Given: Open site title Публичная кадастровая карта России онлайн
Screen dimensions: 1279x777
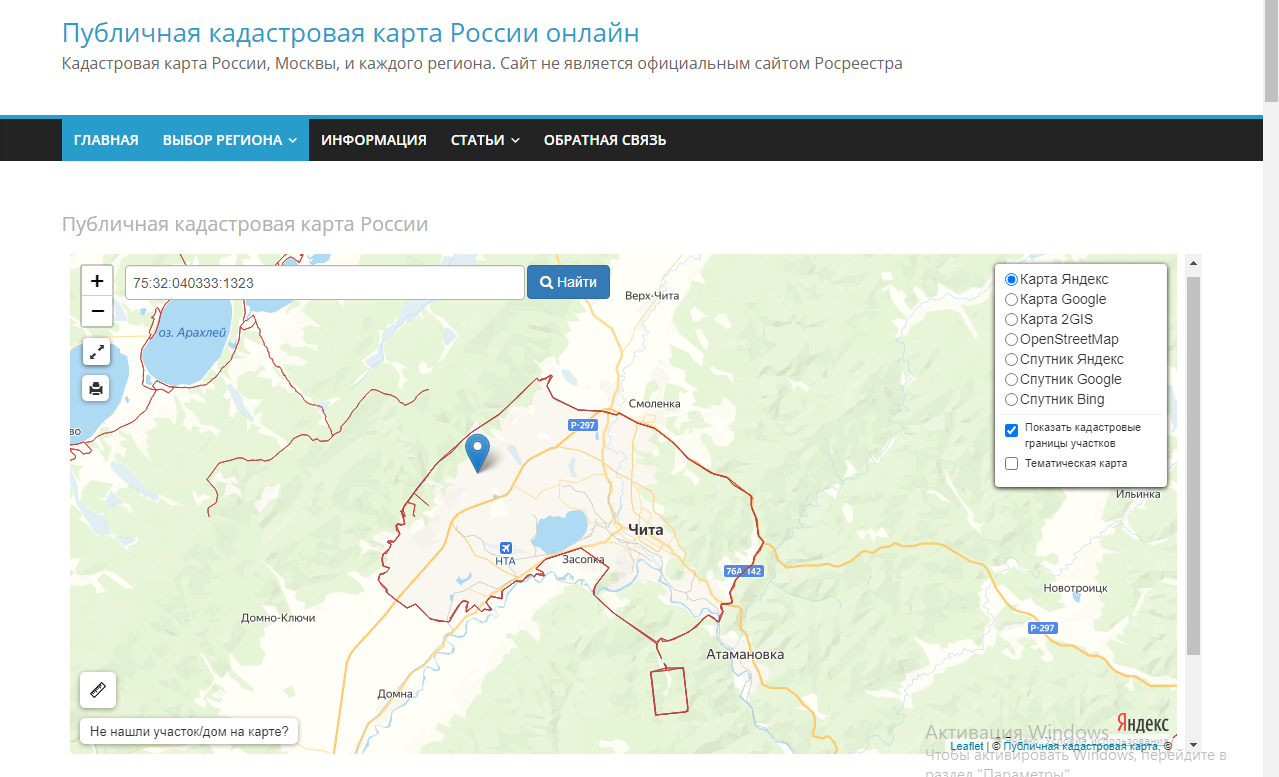Looking at the screenshot, I should (x=350, y=33).
